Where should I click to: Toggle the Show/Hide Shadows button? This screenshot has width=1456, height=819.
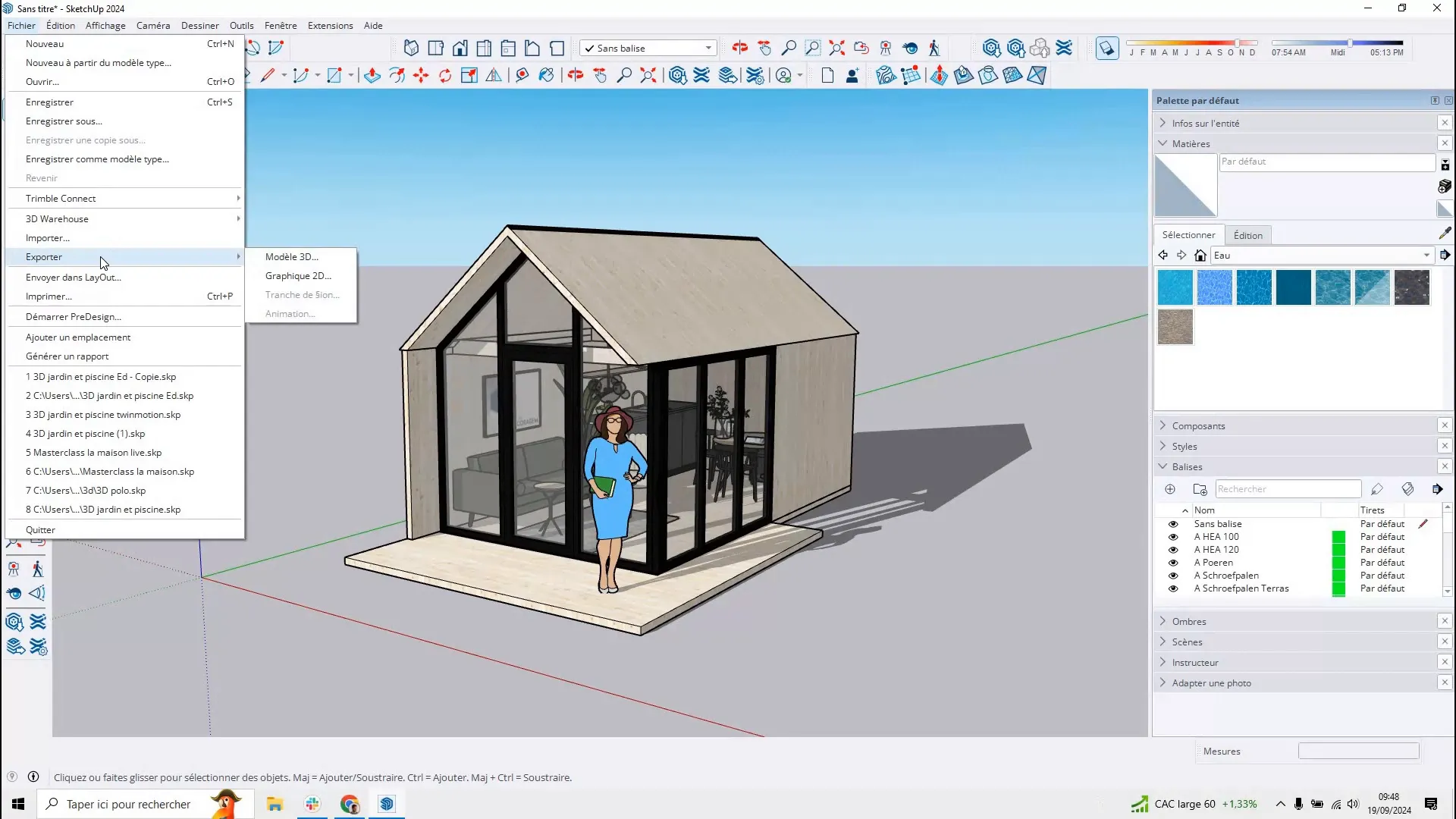click(x=1106, y=48)
